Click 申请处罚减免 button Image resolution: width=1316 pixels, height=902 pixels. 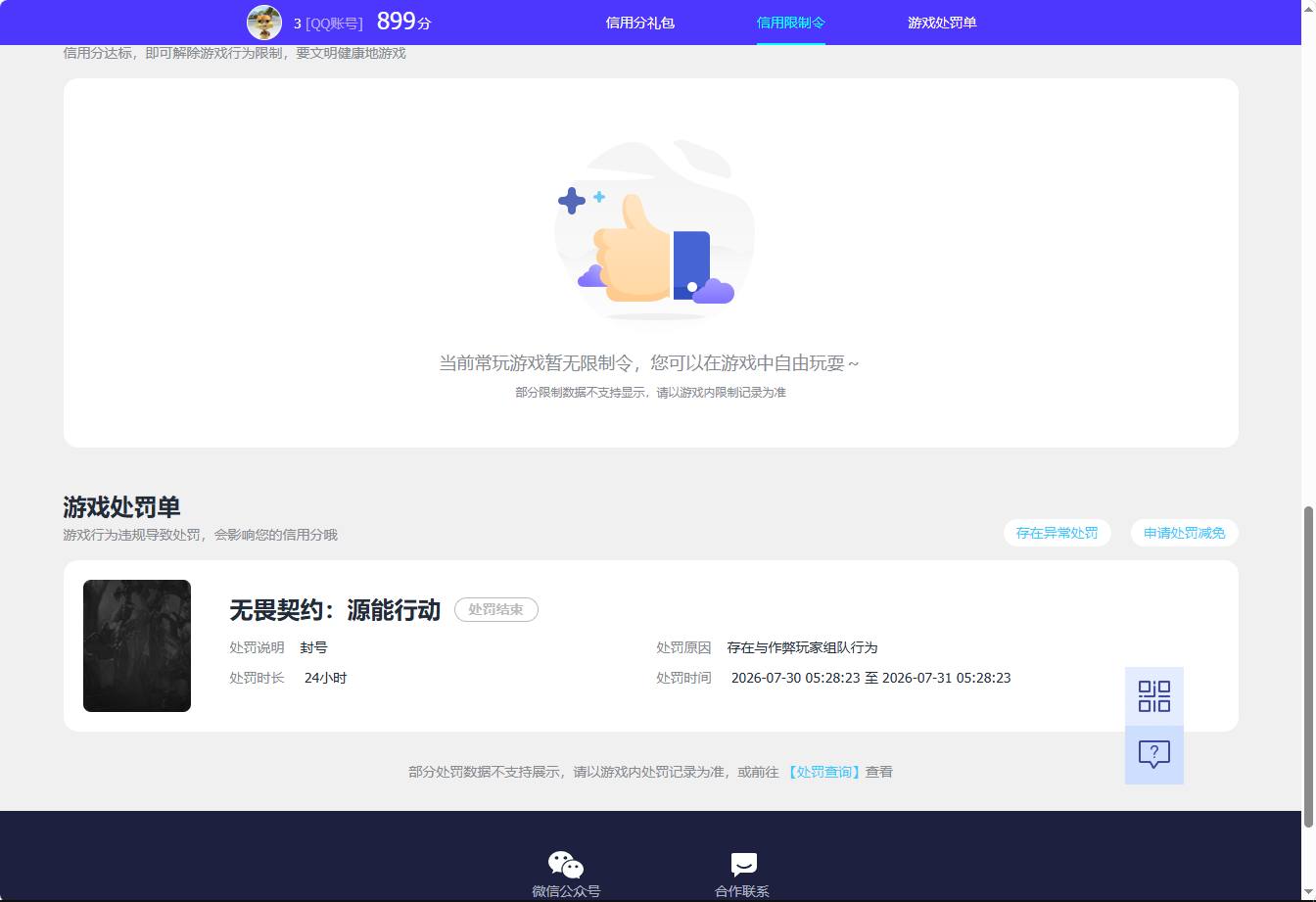(1185, 533)
